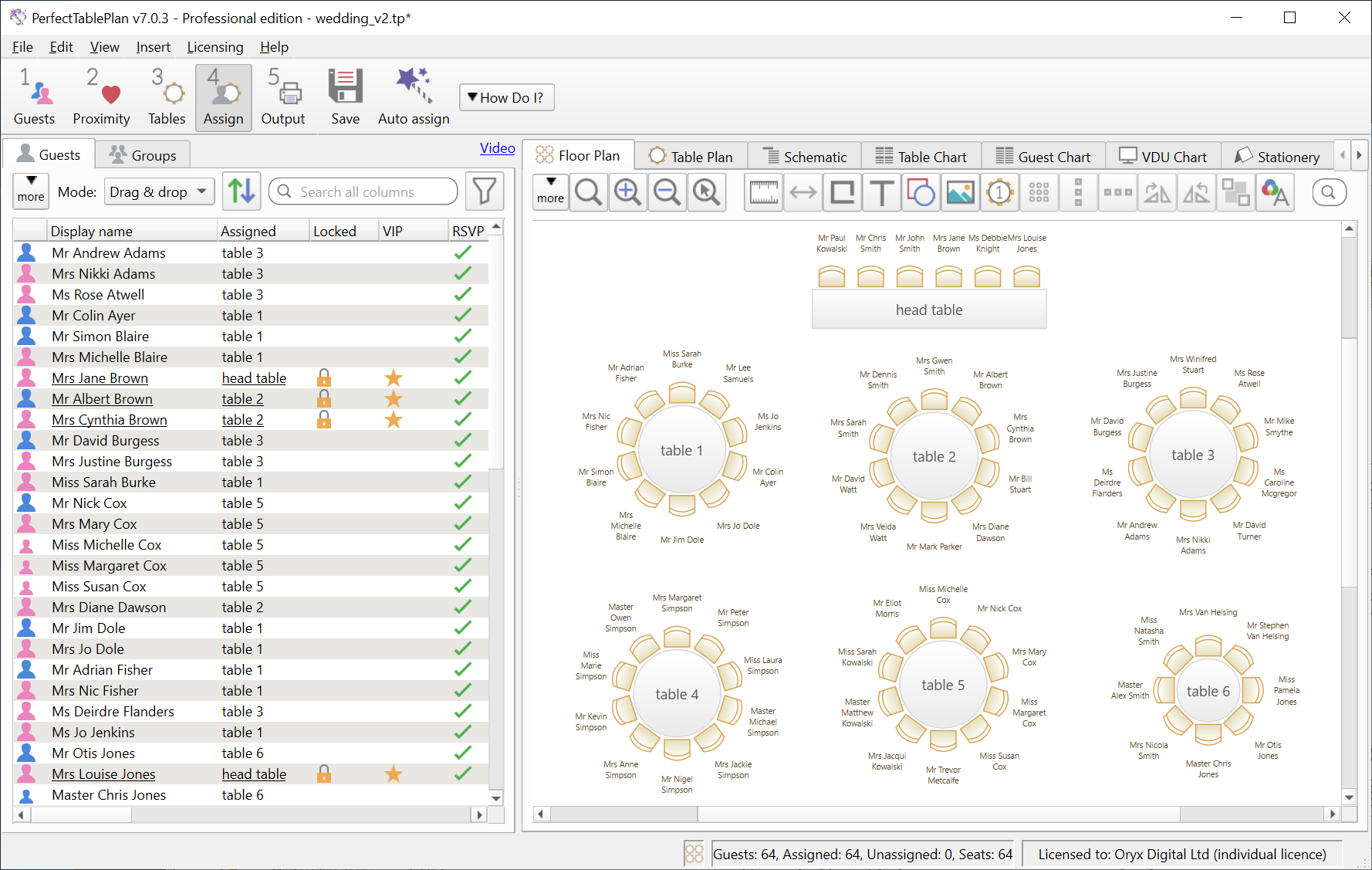Viewport: 1372px width, 870px height.
Task: Click the floor plan search button
Action: [x=1329, y=192]
